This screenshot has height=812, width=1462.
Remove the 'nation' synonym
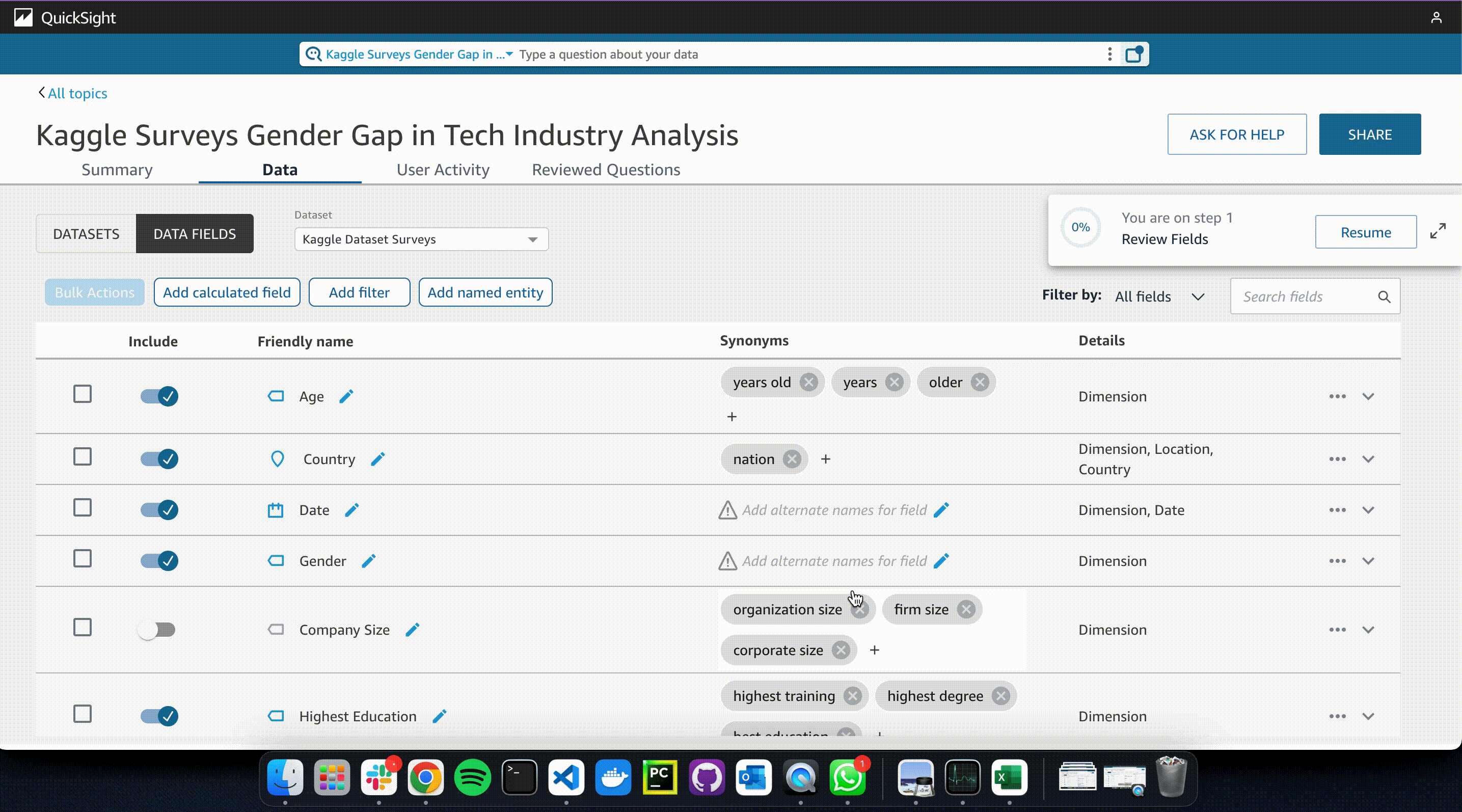pyautogui.click(x=792, y=459)
